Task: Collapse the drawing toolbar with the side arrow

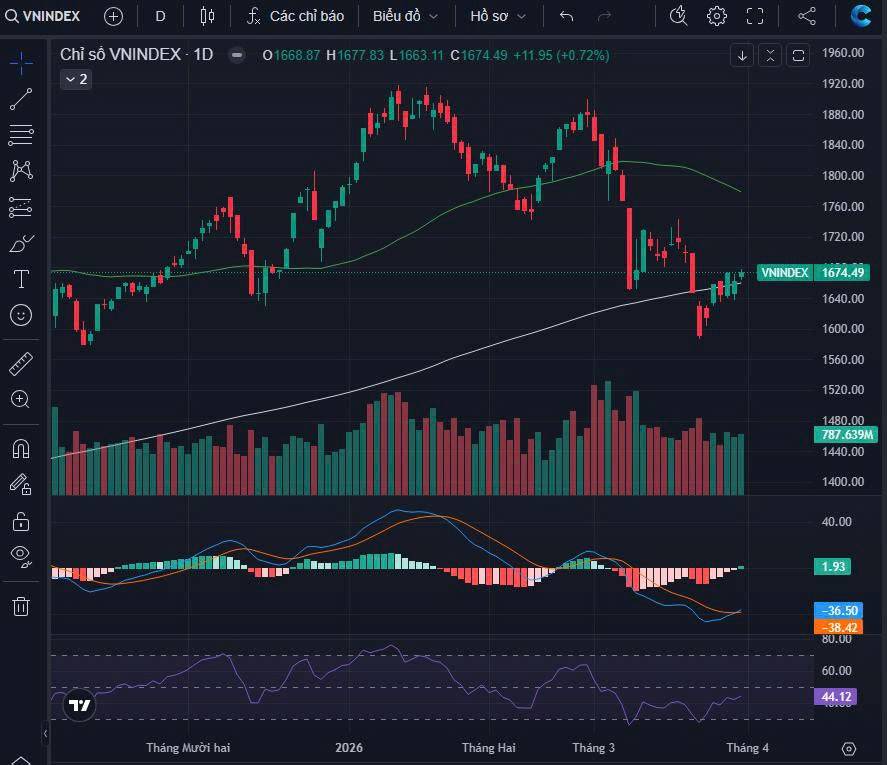Action: point(45,734)
